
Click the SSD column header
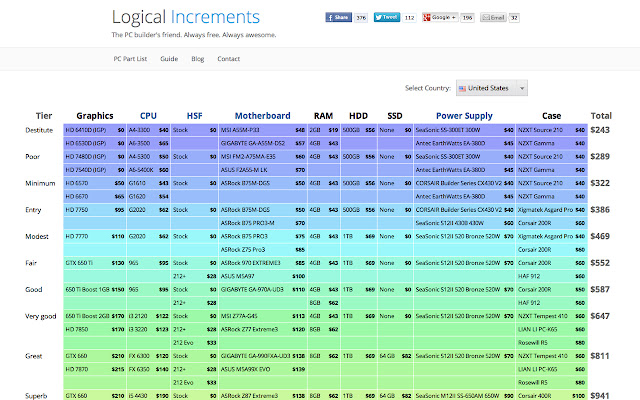(395, 116)
